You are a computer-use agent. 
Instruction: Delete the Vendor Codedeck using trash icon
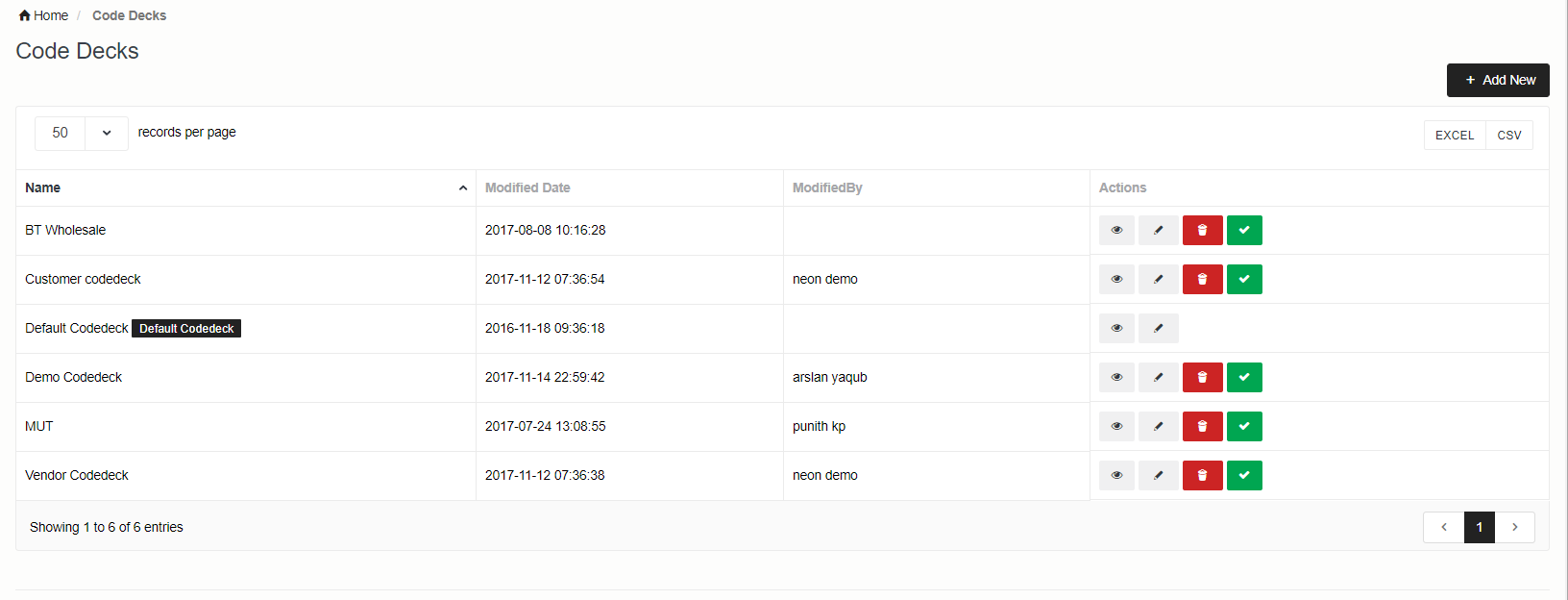click(x=1202, y=476)
